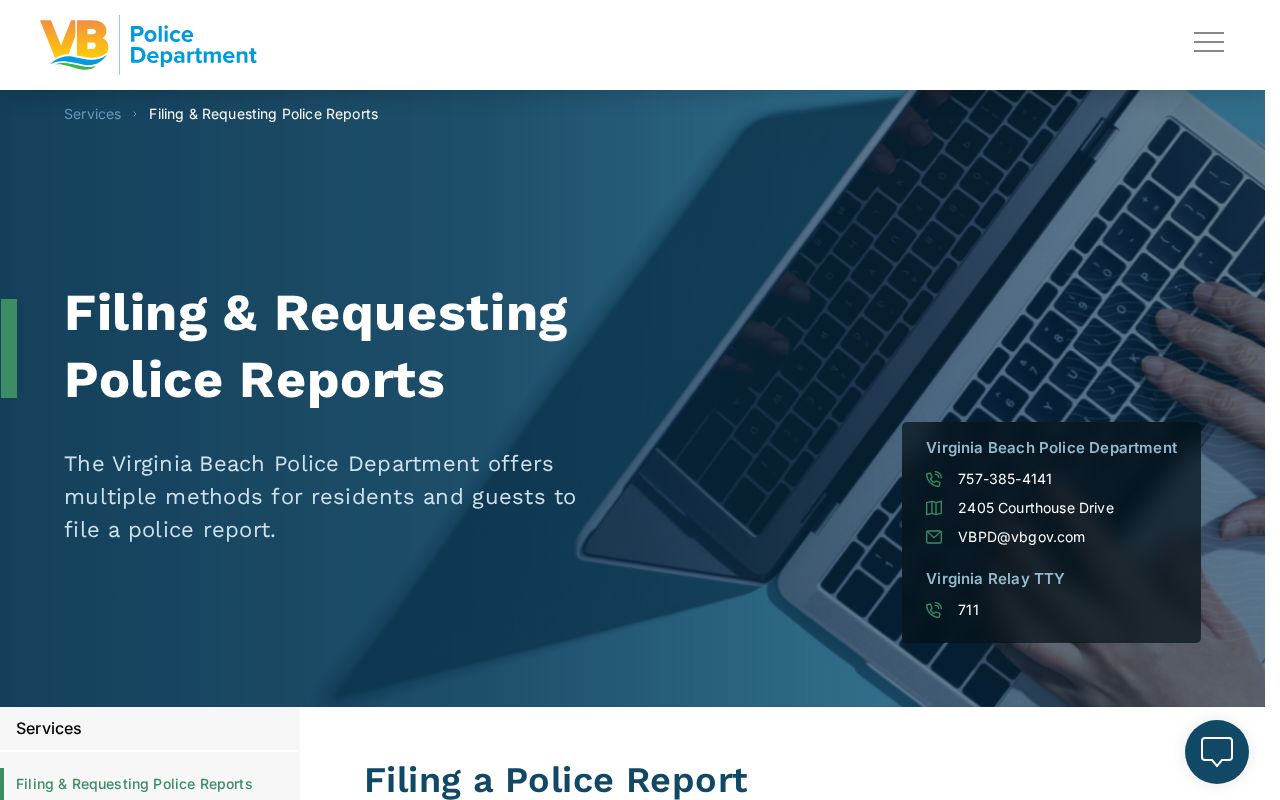The image size is (1280, 800).
Task: Email VBPD@vbgov.com
Action: pos(1021,537)
